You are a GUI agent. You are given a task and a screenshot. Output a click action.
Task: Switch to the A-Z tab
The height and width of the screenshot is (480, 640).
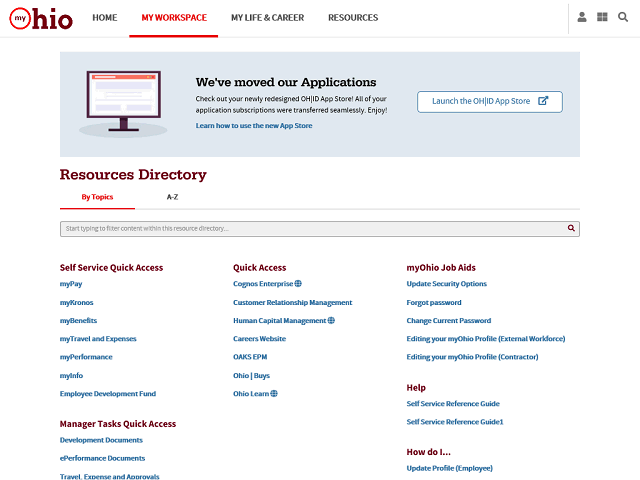tap(172, 198)
